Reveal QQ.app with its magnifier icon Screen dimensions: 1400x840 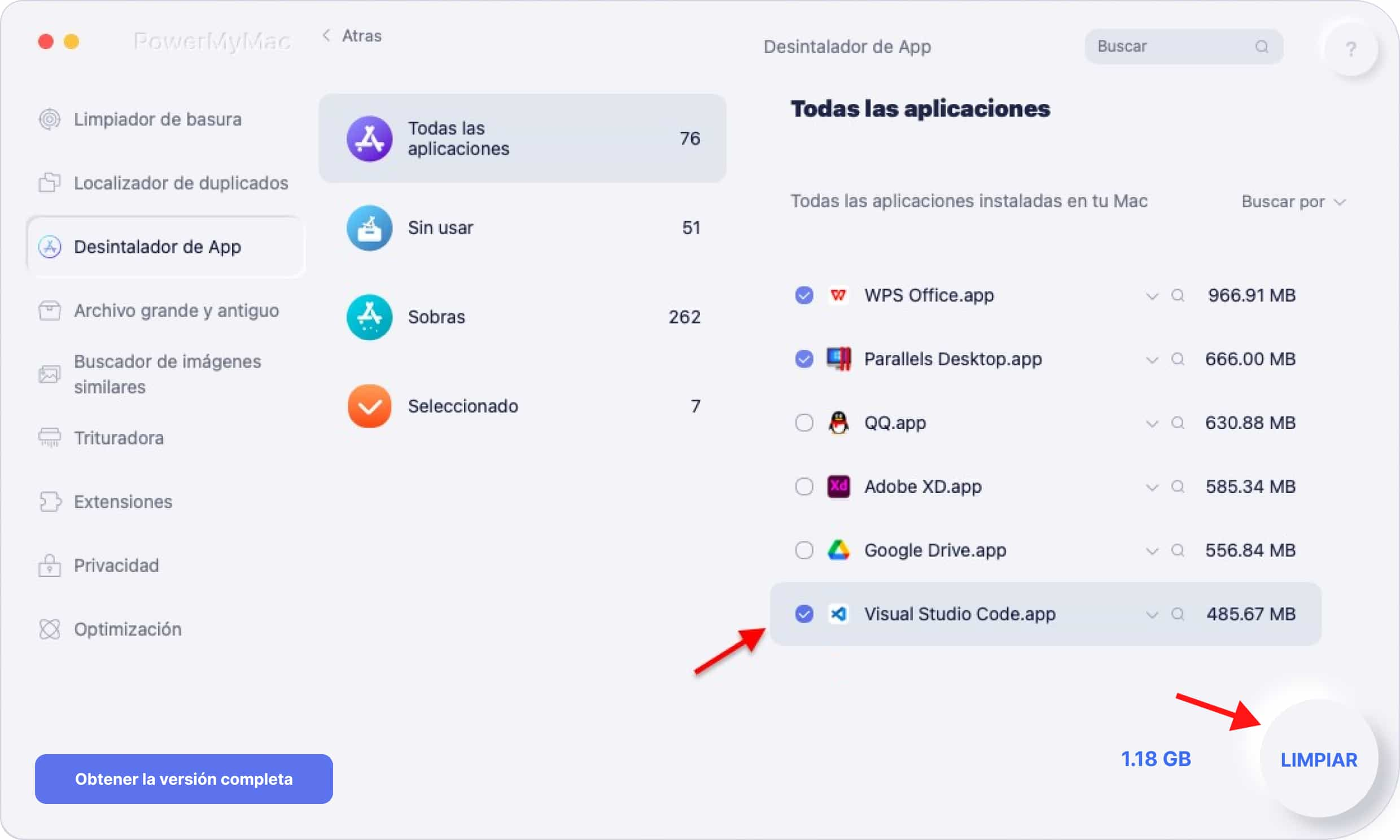click(x=1178, y=422)
